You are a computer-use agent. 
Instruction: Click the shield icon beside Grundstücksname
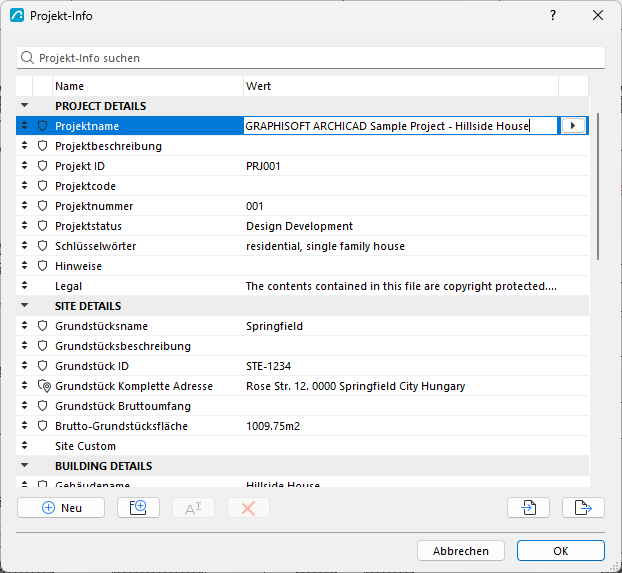click(x=42, y=326)
